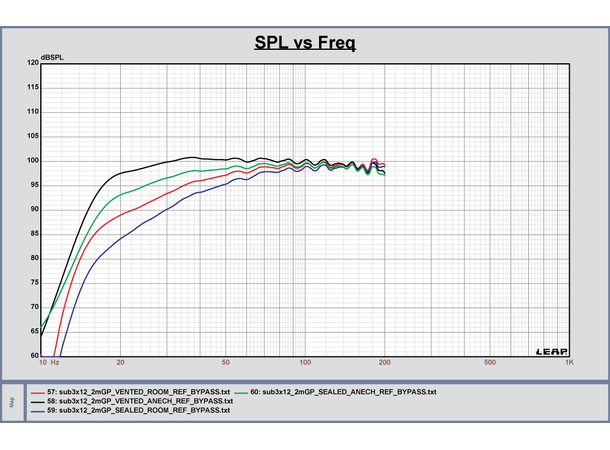Click the 1K frequency axis label
The width and height of the screenshot is (610, 450).
coord(570,362)
